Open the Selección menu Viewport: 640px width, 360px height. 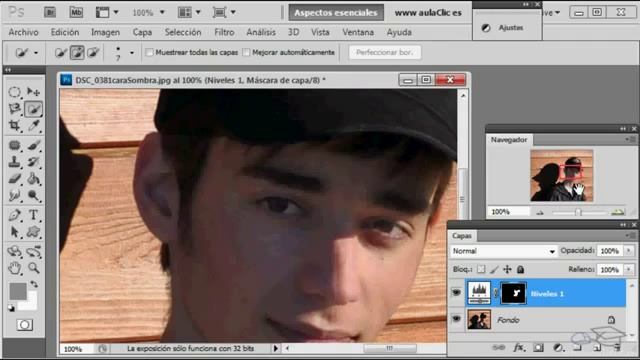pyautogui.click(x=183, y=32)
